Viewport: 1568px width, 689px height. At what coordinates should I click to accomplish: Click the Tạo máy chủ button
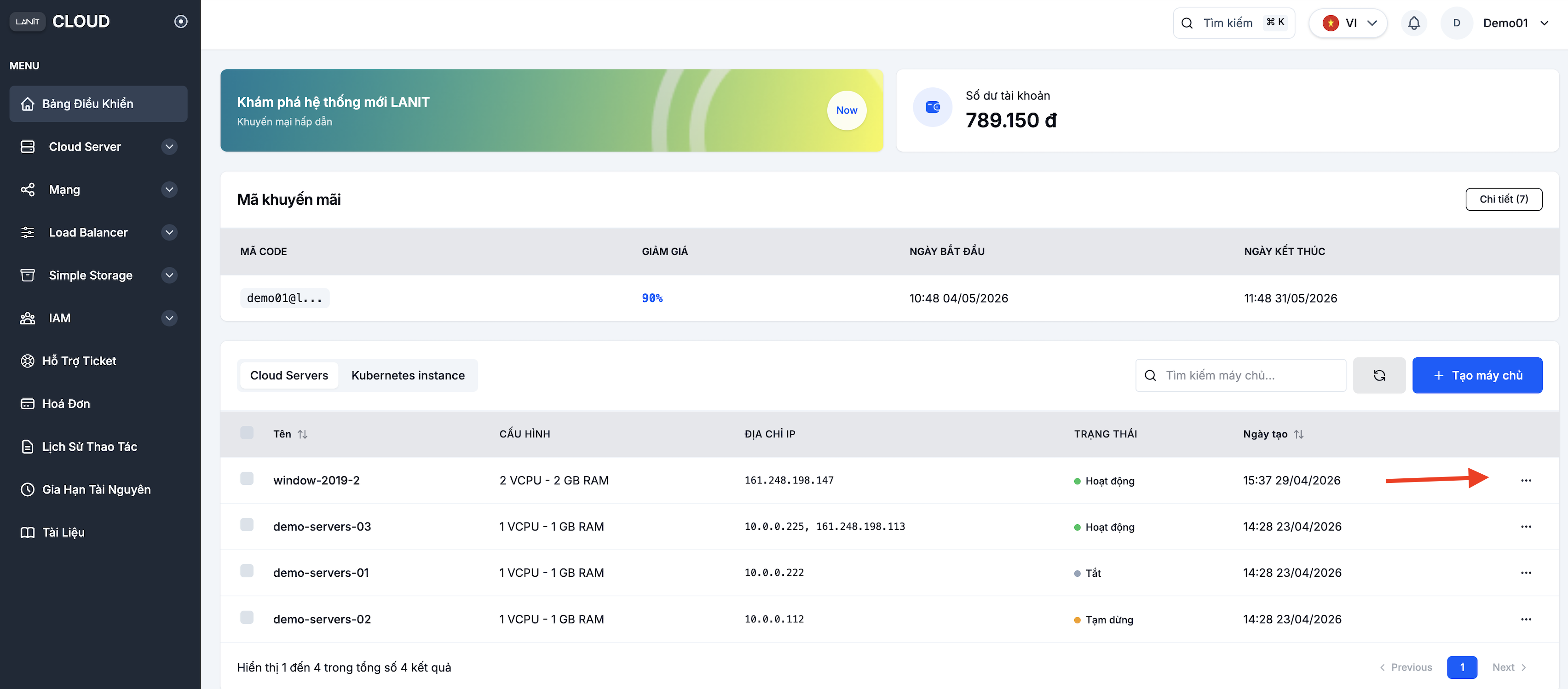1477,375
